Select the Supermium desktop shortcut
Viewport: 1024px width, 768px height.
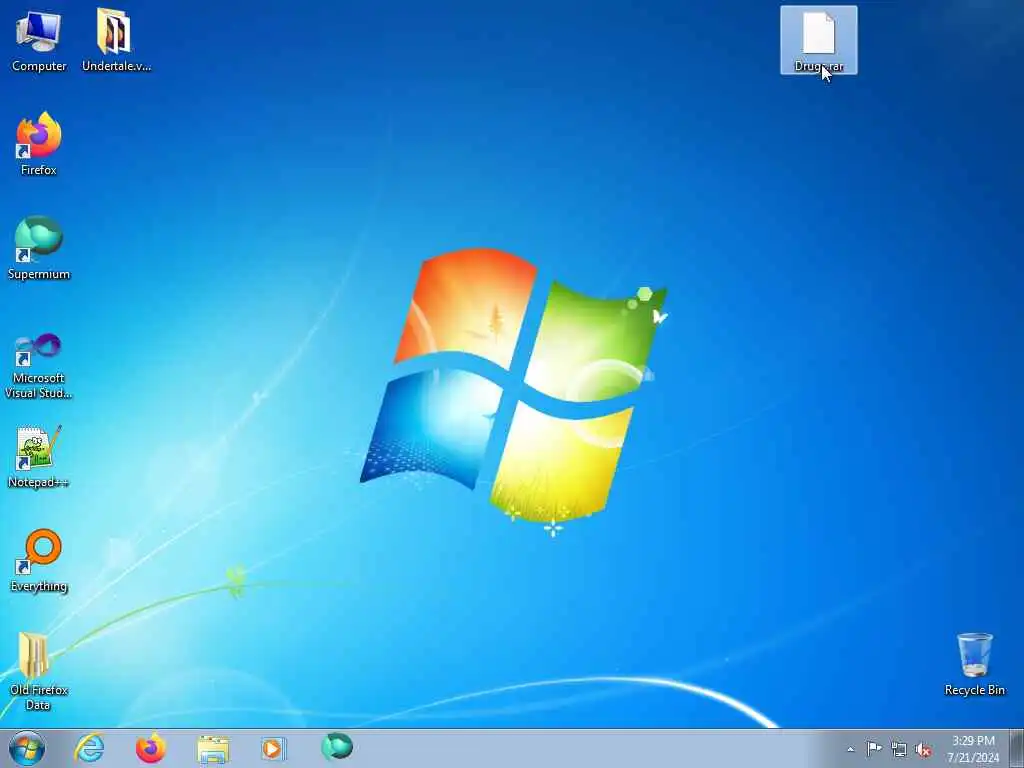click(39, 248)
